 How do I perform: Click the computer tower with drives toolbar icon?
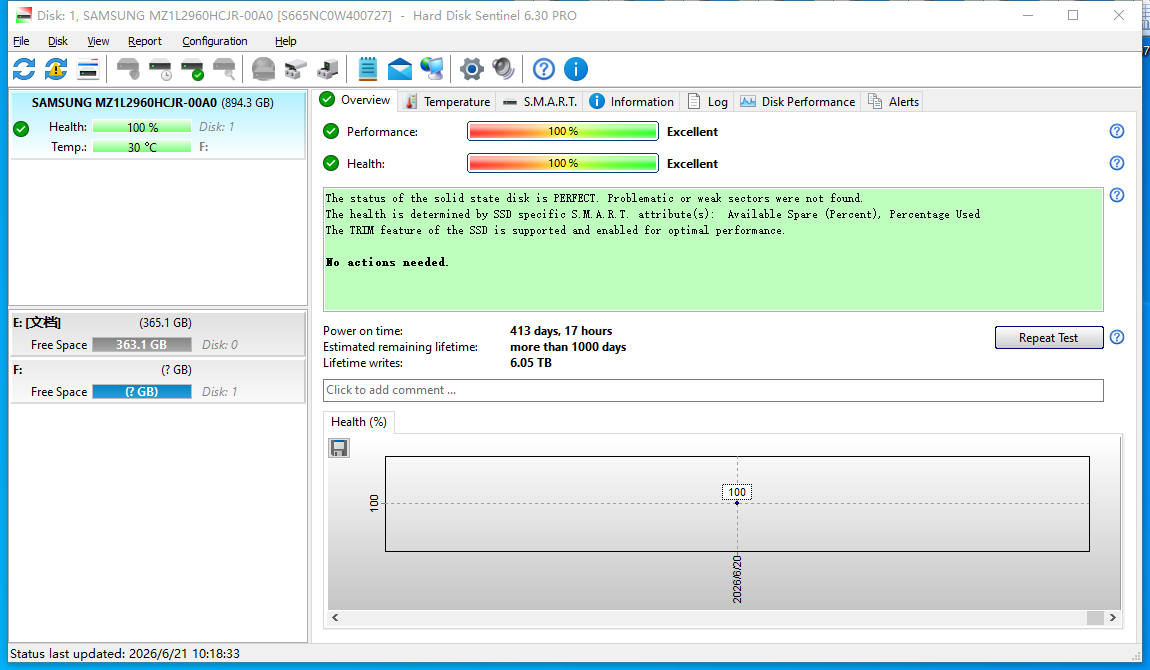point(328,70)
